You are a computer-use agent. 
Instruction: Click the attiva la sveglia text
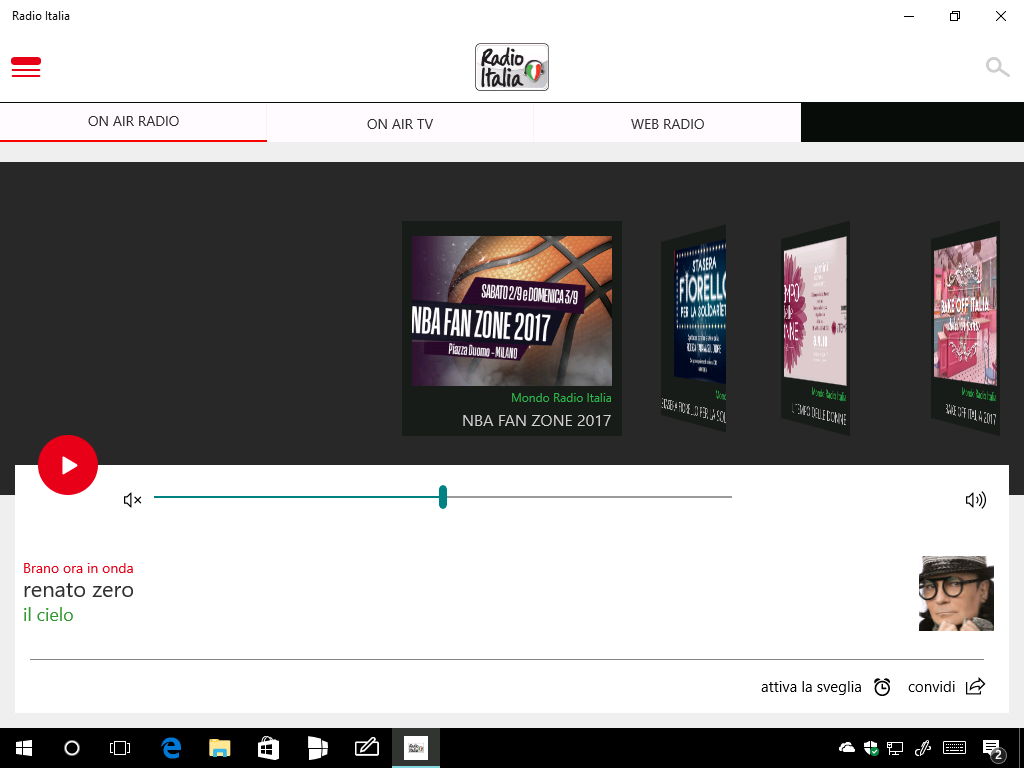(811, 687)
